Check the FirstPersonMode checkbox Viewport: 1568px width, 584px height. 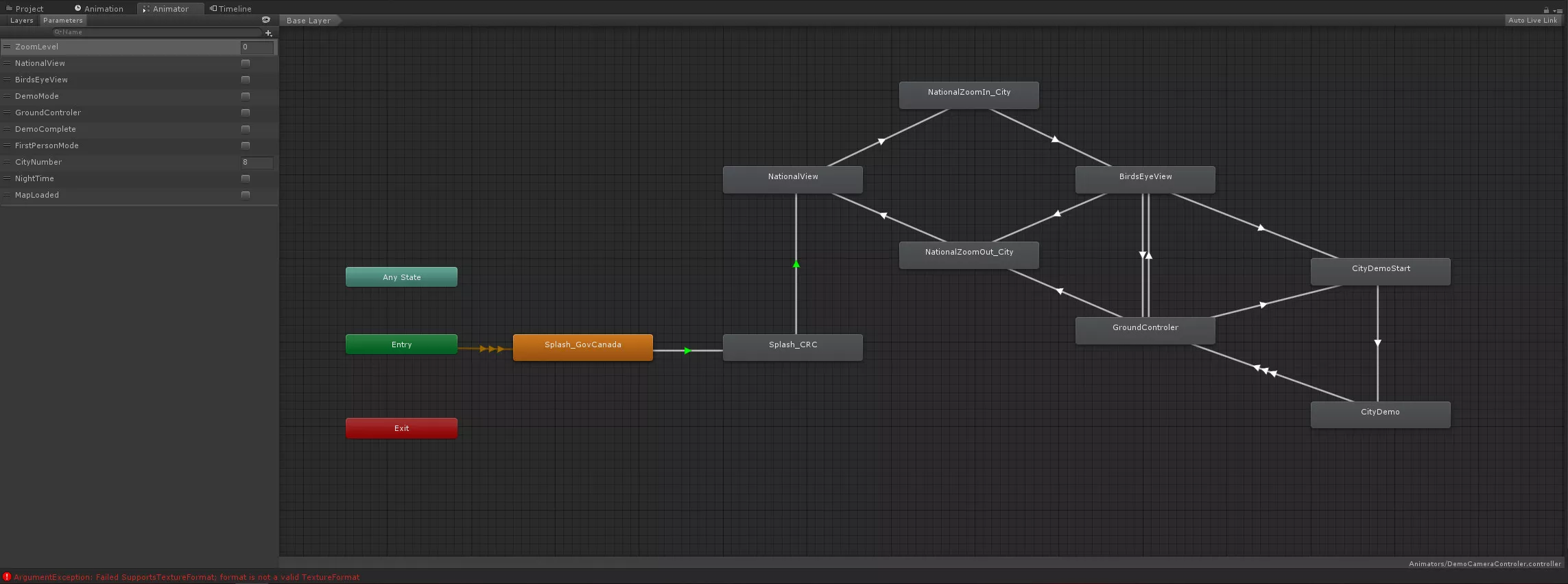[246, 145]
